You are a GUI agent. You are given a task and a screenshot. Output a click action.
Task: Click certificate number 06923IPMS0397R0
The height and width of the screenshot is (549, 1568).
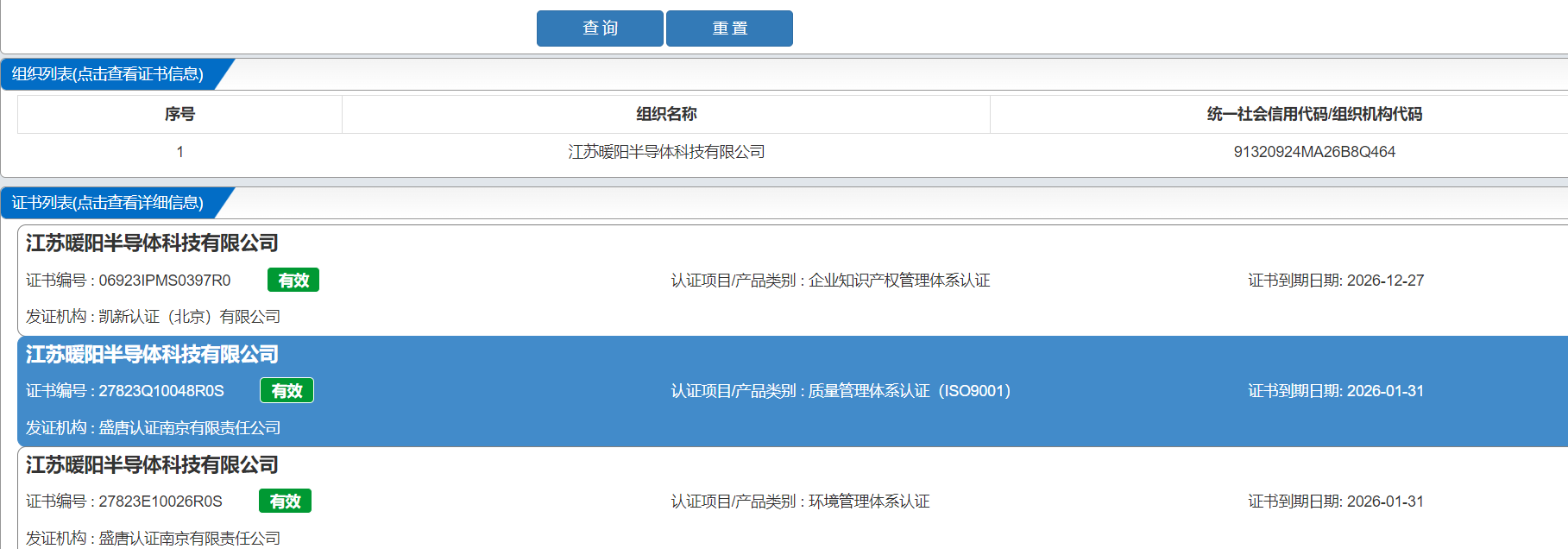165,281
